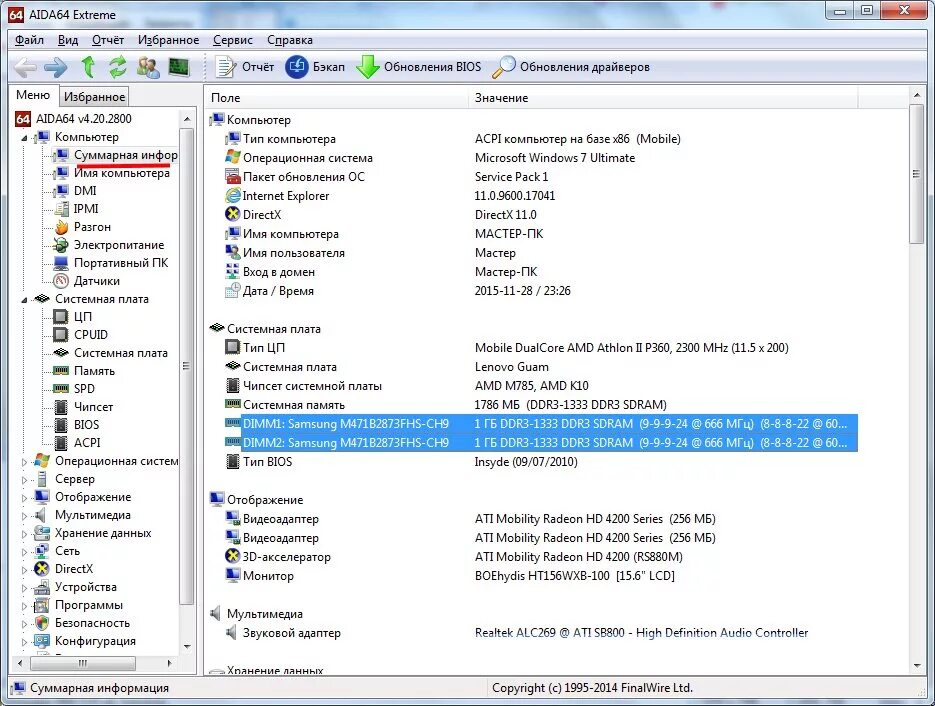Viewport: 935px width, 706px height.
Task: Click the Lenovo Guam motherboard value
Action: point(512,367)
